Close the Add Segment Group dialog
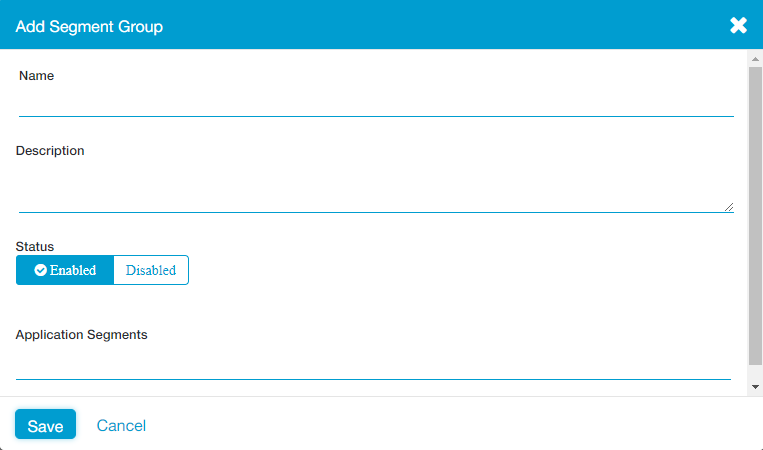Image resolution: width=763 pixels, height=450 pixels. [738, 25]
